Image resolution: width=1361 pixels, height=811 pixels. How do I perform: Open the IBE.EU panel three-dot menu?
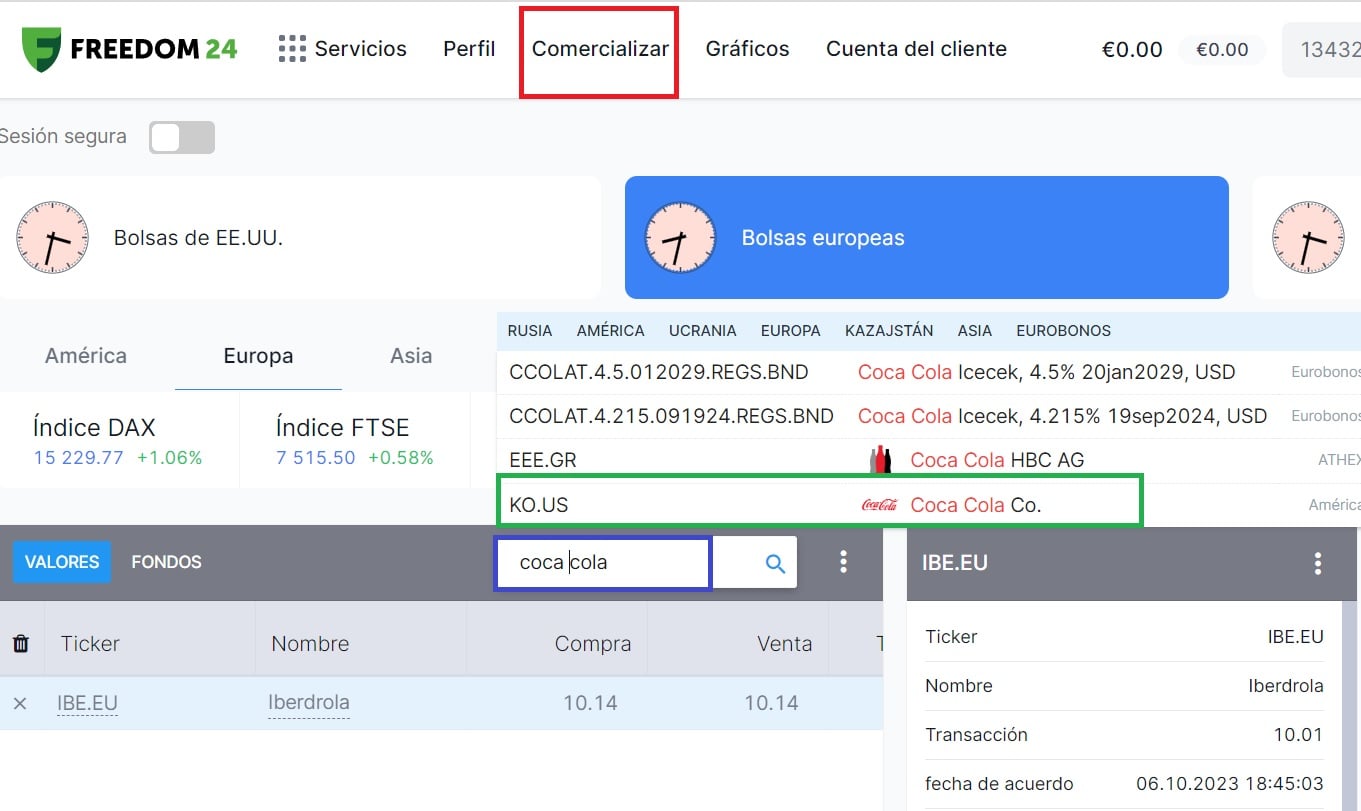pos(1317,563)
